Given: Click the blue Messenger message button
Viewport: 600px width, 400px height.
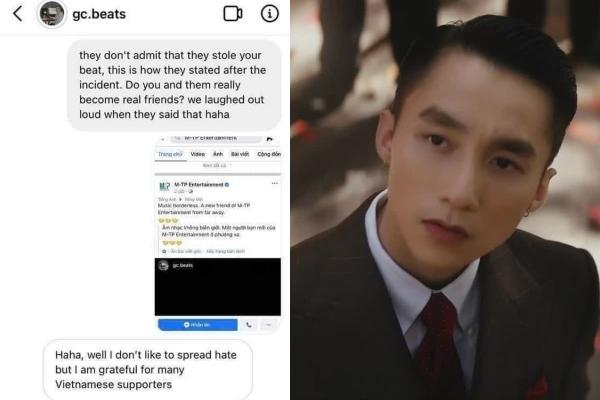Looking at the screenshot, I should pos(198,325).
